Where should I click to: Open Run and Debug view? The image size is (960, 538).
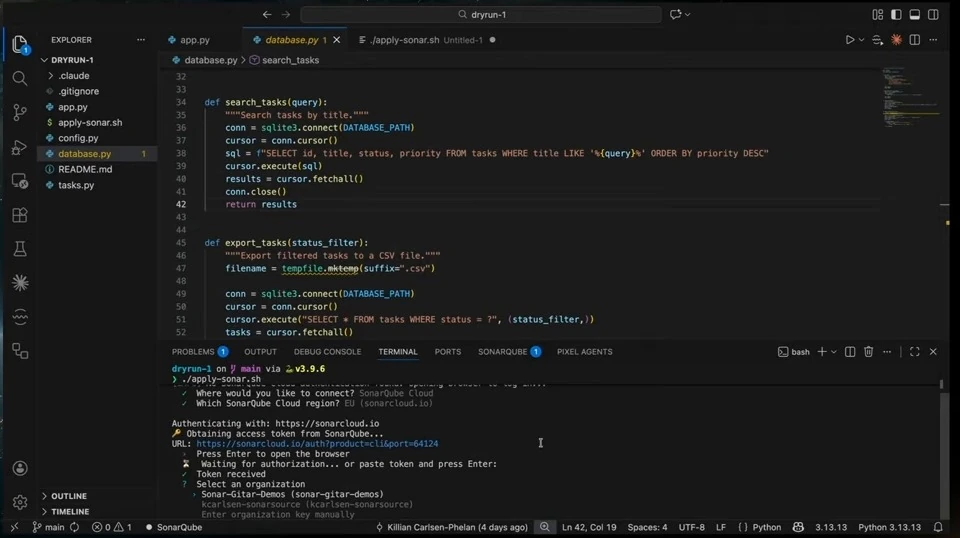[20, 147]
